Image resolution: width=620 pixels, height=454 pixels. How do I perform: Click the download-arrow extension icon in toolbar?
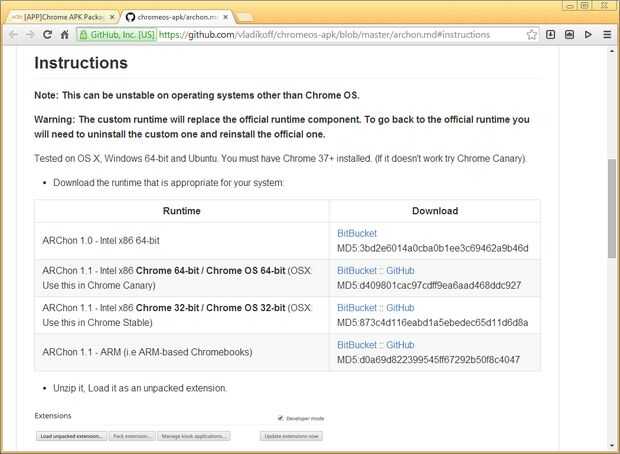pyautogui.click(x=550, y=35)
